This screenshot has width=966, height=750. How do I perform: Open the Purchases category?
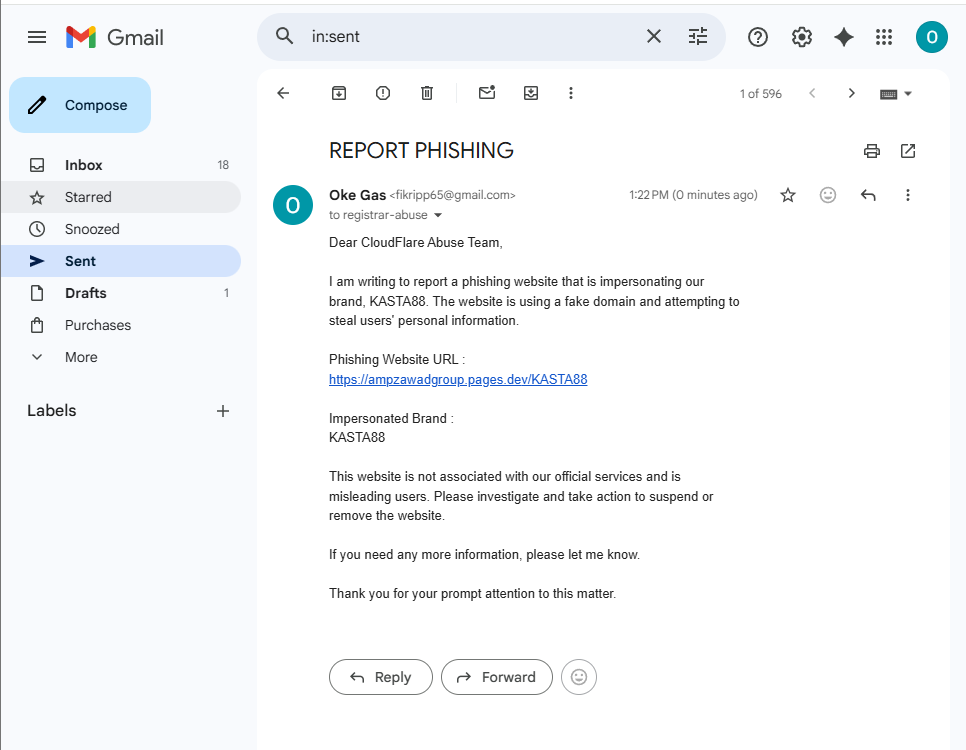(x=121, y=325)
